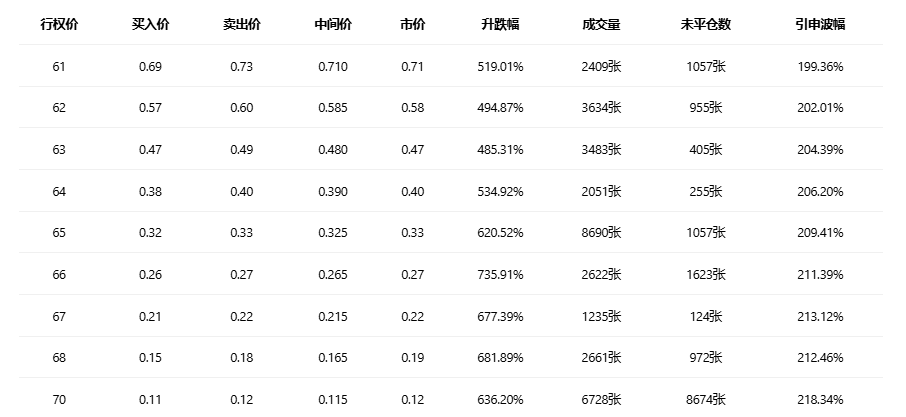906x417 pixels.
Task: Sort by the 买入价 column header
Action: [x=150, y=24]
